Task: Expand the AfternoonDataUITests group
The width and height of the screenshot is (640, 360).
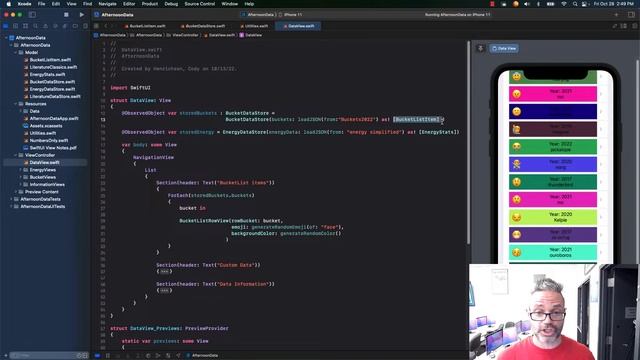Action: [11, 207]
